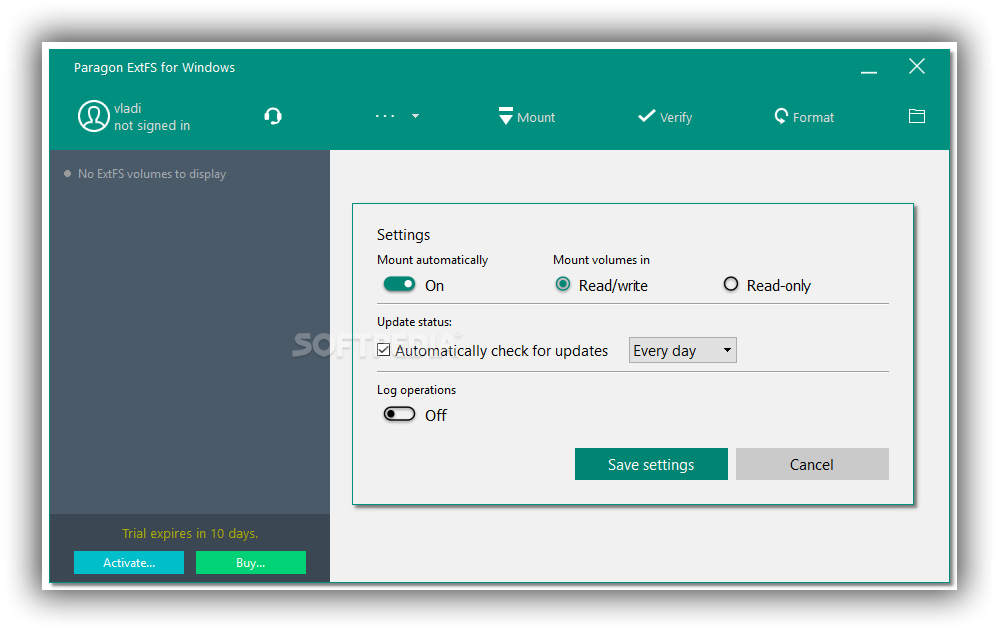Click the 'not signed in' account text
The height and width of the screenshot is (632, 999).
[152, 126]
